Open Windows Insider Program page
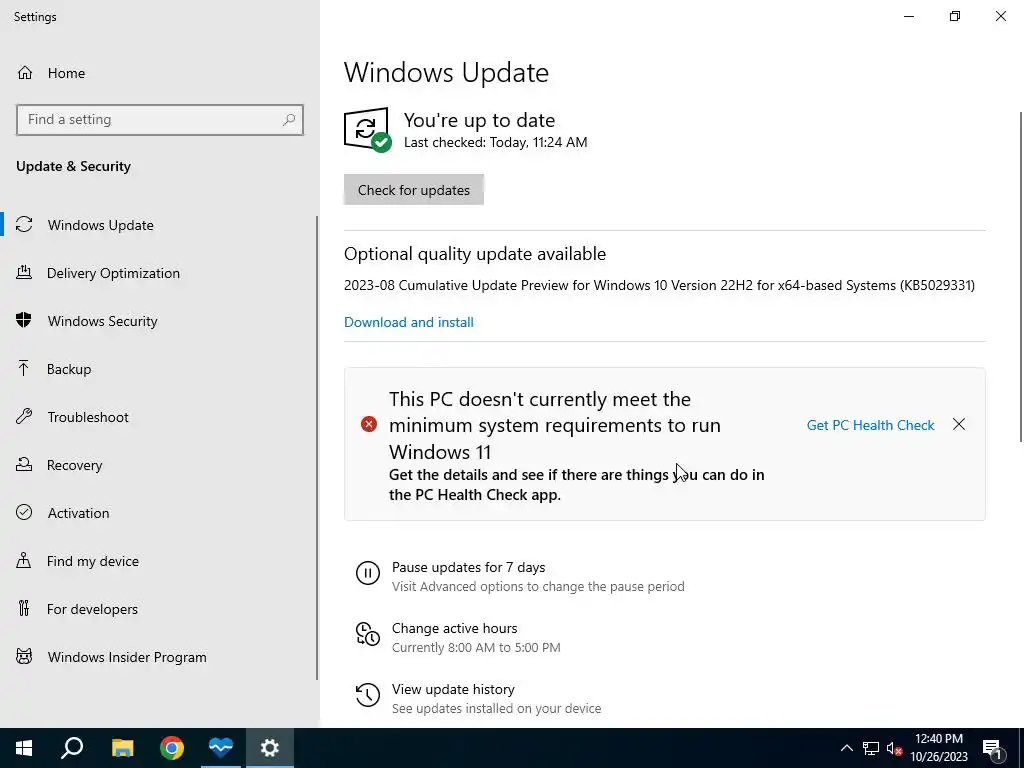 [x=158, y=657]
